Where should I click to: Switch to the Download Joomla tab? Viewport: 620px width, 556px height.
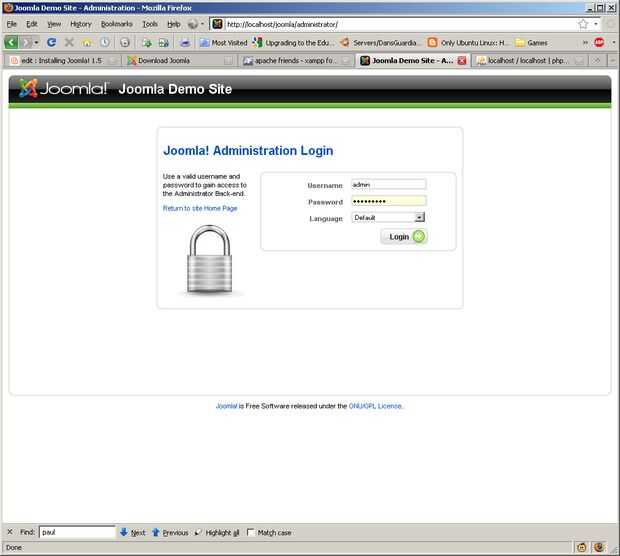pyautogui.click(x=180, y=61)
